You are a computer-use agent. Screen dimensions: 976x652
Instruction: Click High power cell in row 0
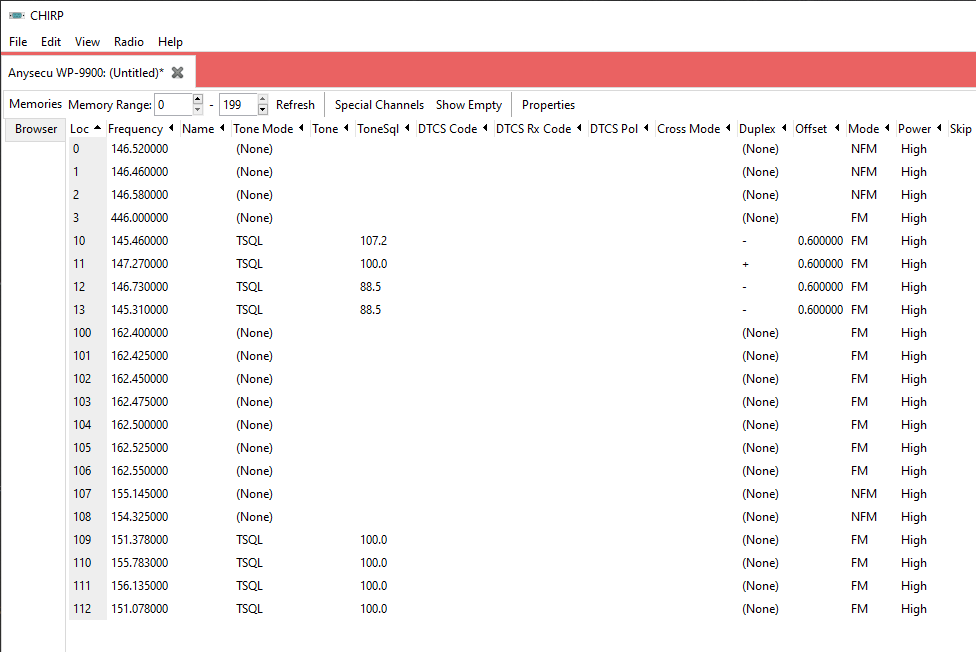tap(914, 149)
